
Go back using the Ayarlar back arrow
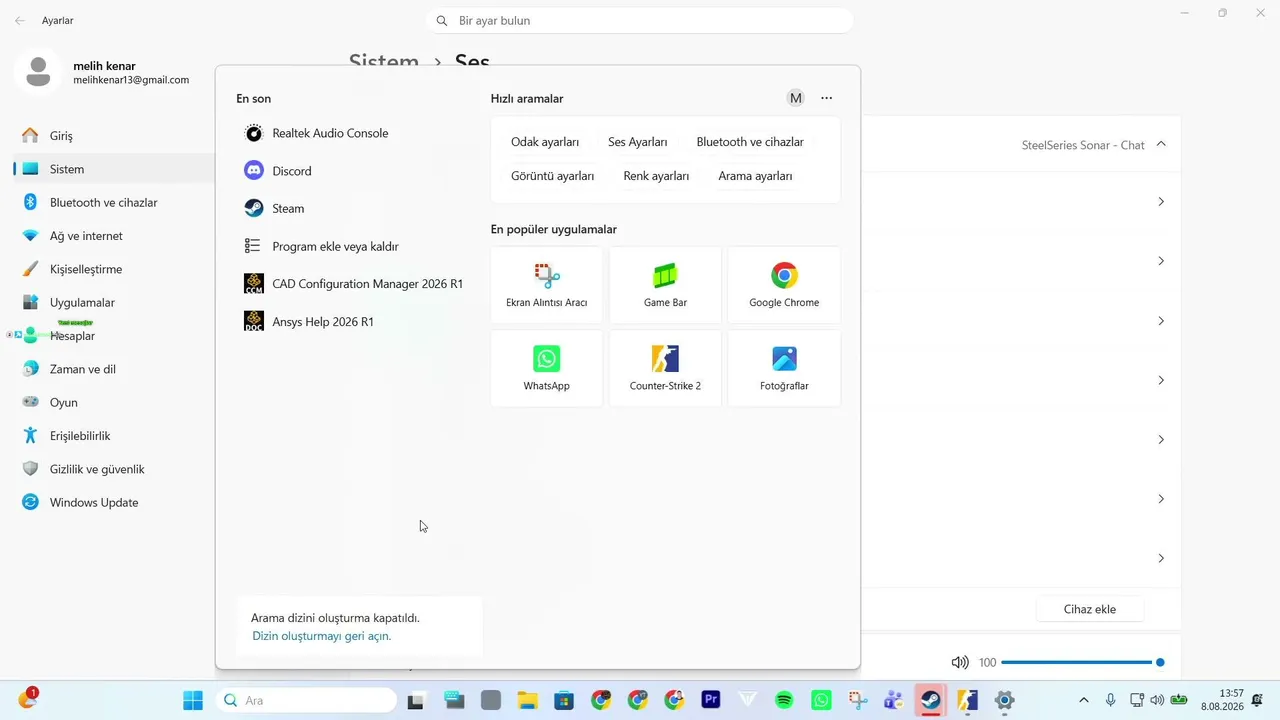pos(20,20)
